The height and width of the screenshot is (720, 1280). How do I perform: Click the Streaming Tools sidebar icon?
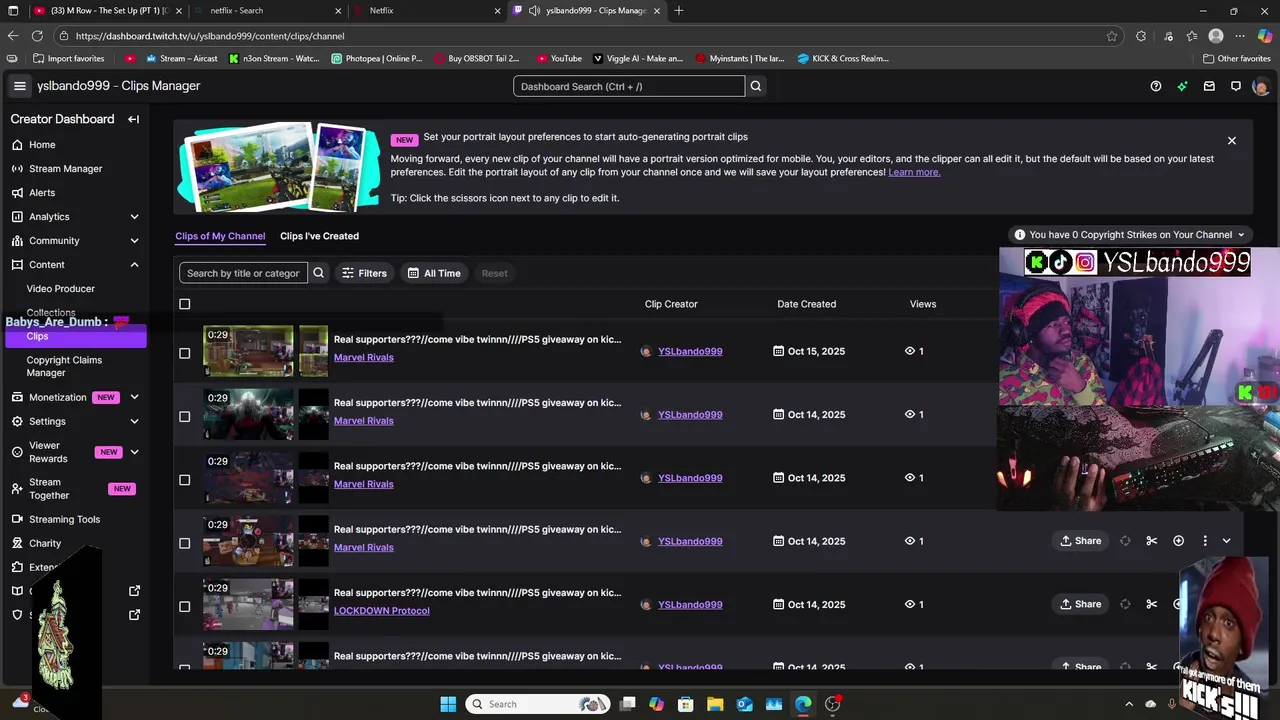coord(17,519)
